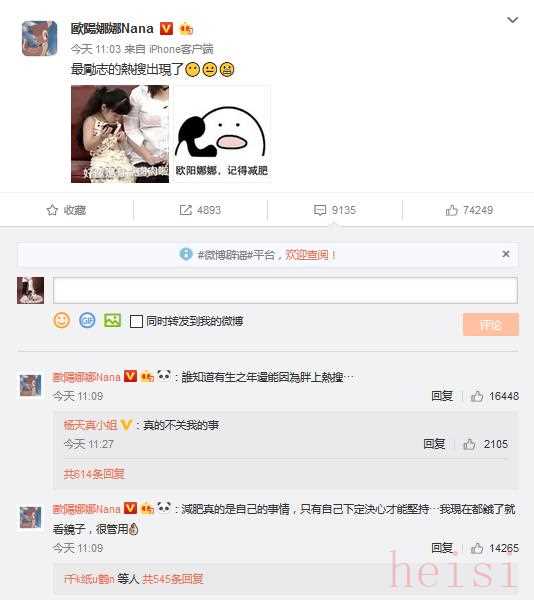The image size is (534, 600).
Task: Click the comment text input box
Action: [x=285, y=290]
